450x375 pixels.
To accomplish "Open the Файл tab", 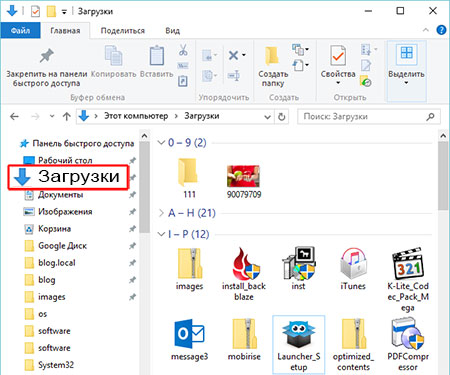I will point(20,31).
